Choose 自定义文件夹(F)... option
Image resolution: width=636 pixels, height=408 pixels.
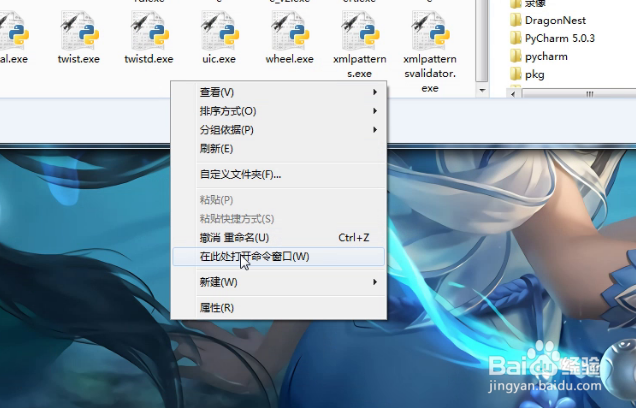tap(279, 174)
